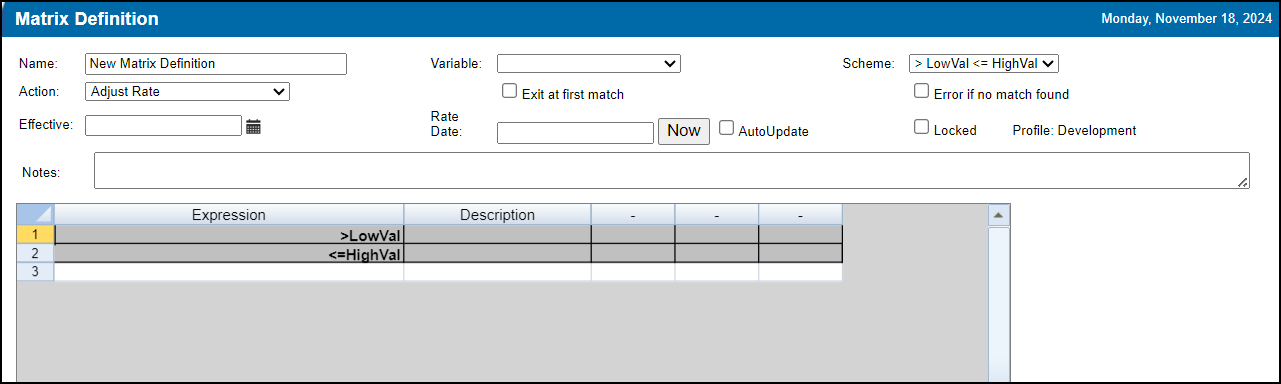Click the Effective date field

[164, 125]
